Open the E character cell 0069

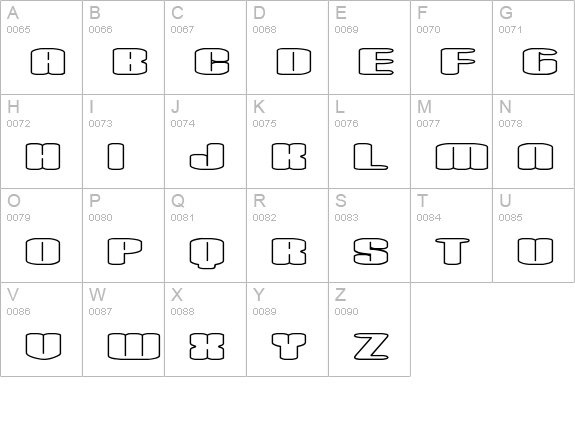coord(370,47)
